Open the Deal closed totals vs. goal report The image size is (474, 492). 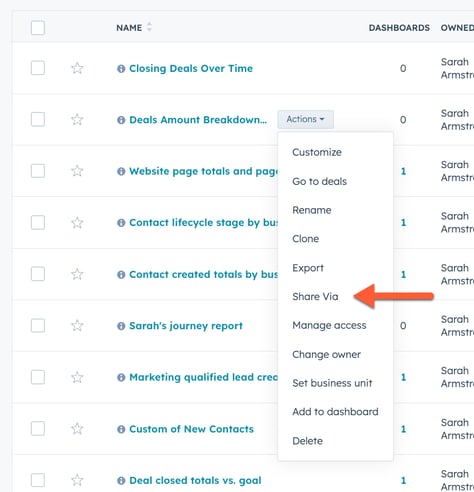point(195,480)
